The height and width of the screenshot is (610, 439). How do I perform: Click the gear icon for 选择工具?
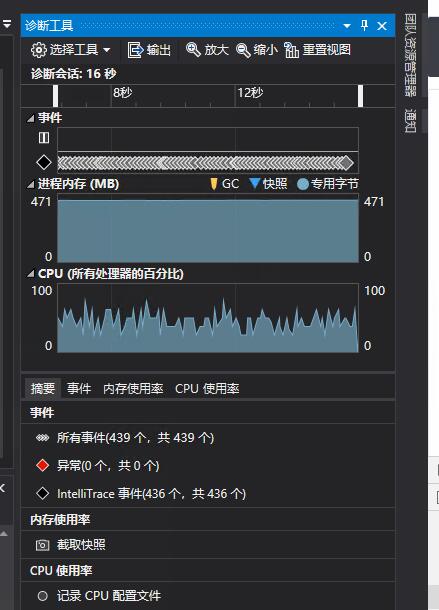[x=39, y=50]
